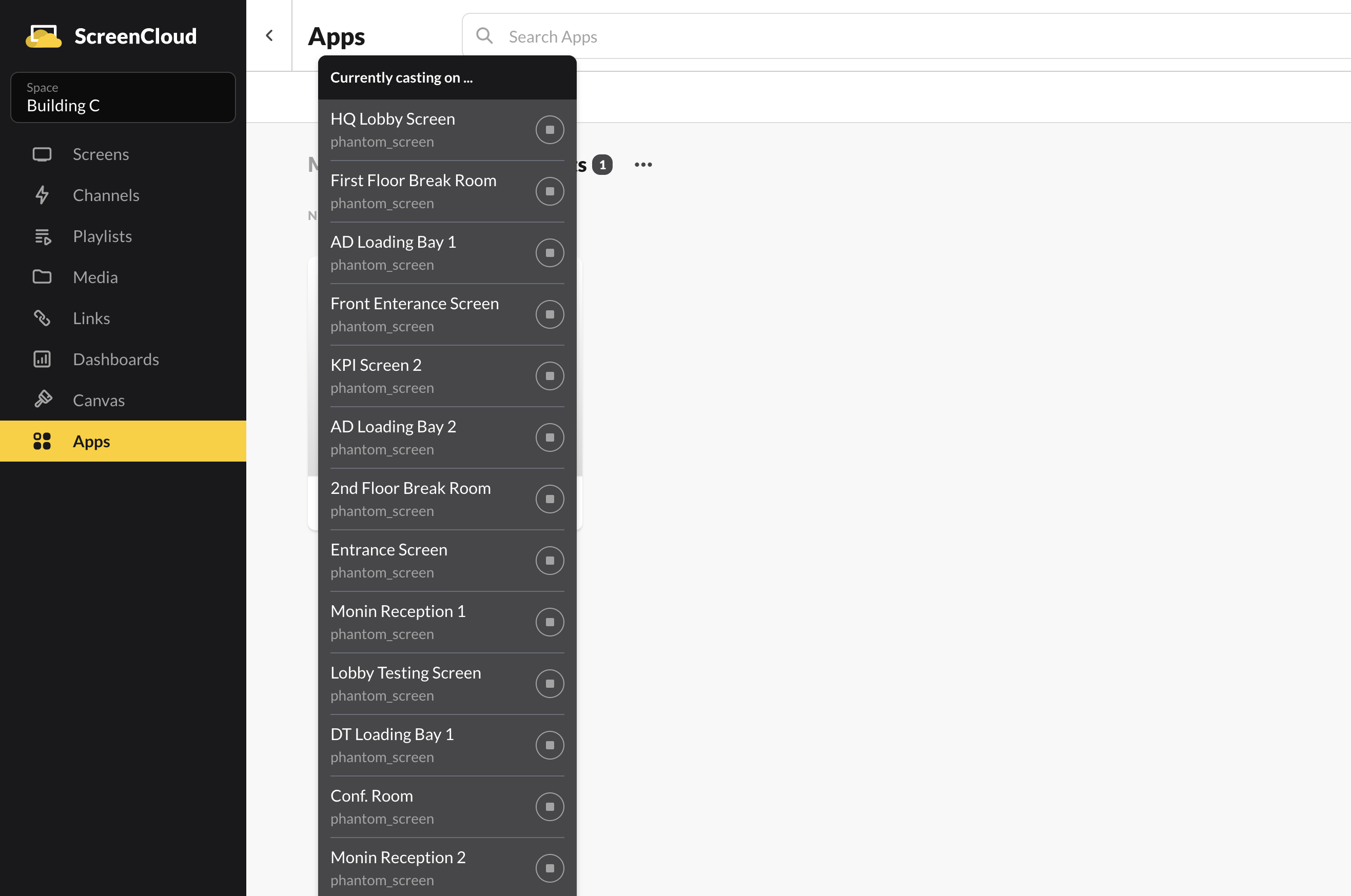
Task: Open Playlists section
Action: click(123, 236)
